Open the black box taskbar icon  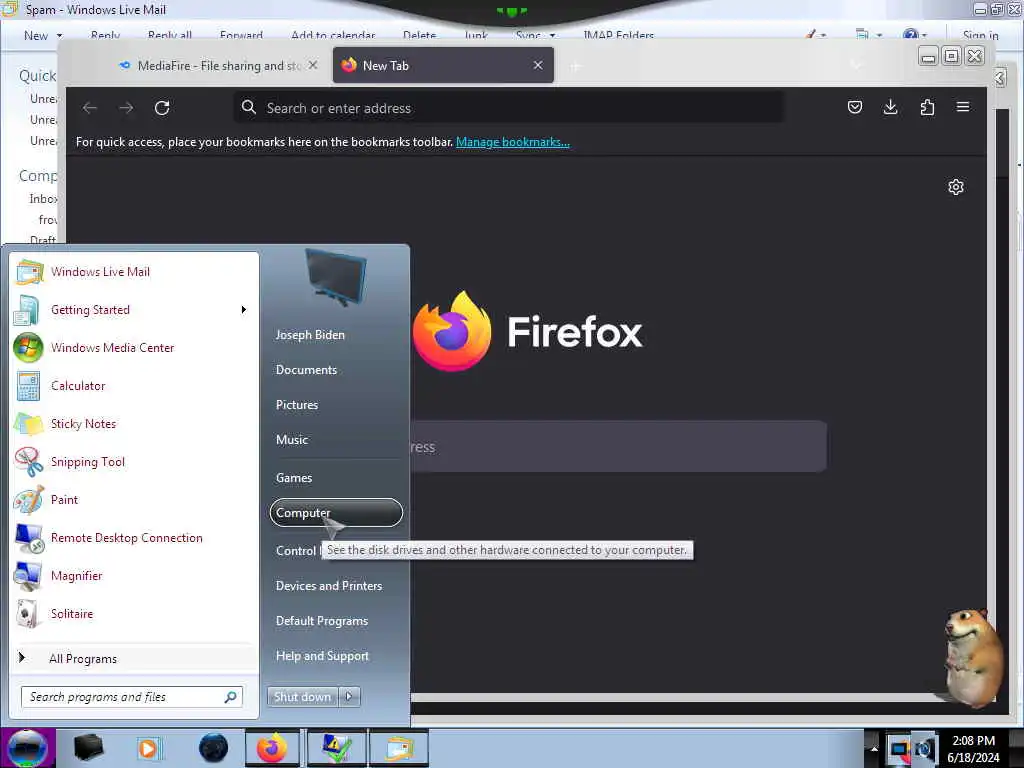coord(88,748)
